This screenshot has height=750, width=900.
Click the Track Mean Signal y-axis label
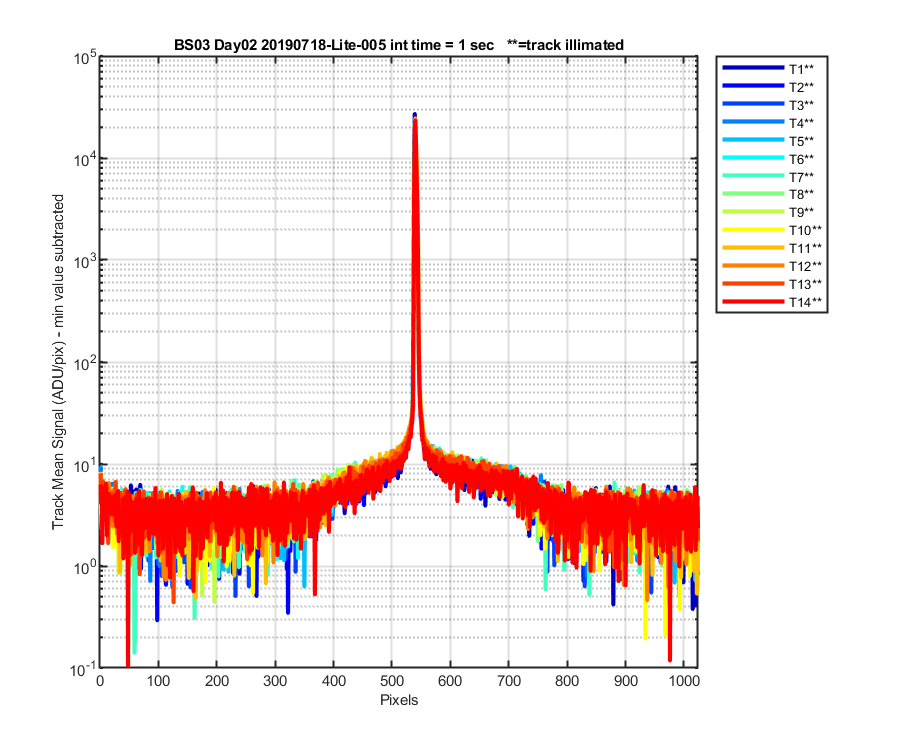click(x=58, y=362)
